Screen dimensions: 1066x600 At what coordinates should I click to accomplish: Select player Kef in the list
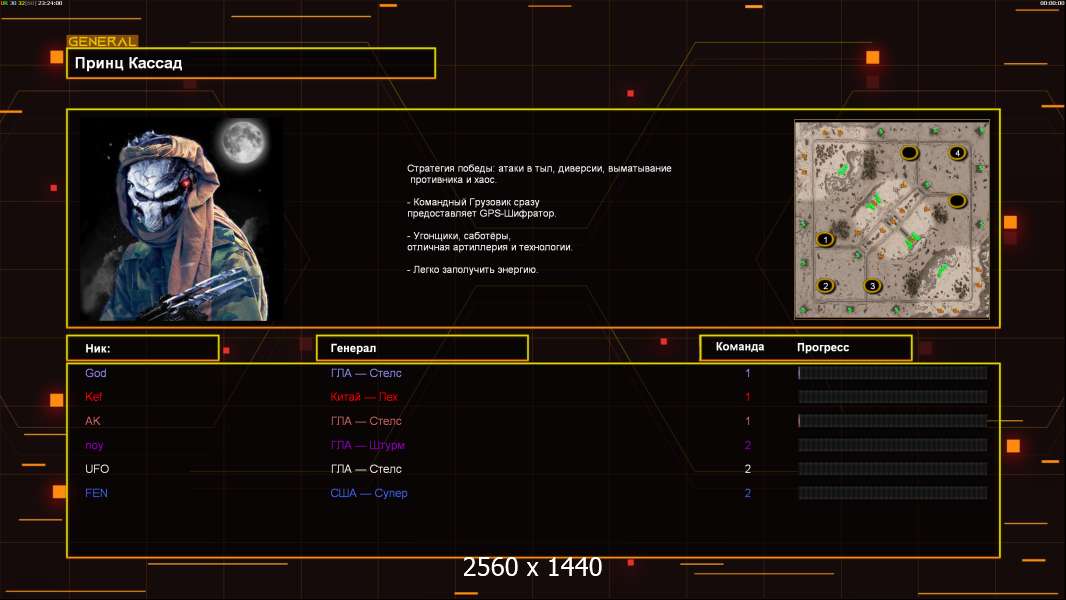pos(94,397)
